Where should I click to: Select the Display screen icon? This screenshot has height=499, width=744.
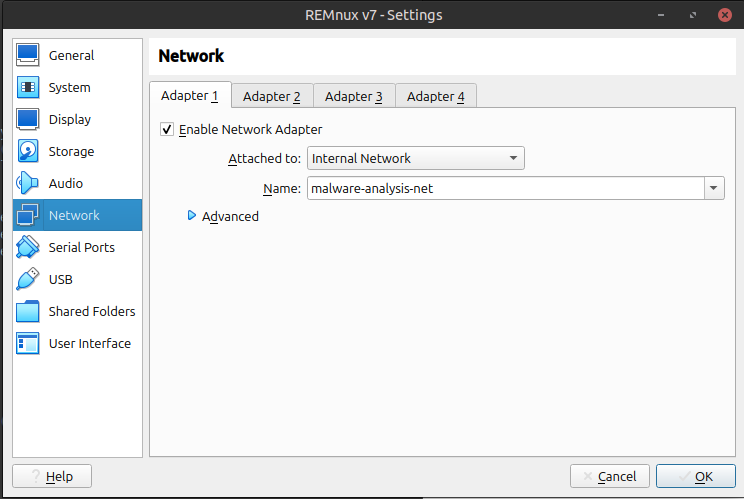(28, 120)
